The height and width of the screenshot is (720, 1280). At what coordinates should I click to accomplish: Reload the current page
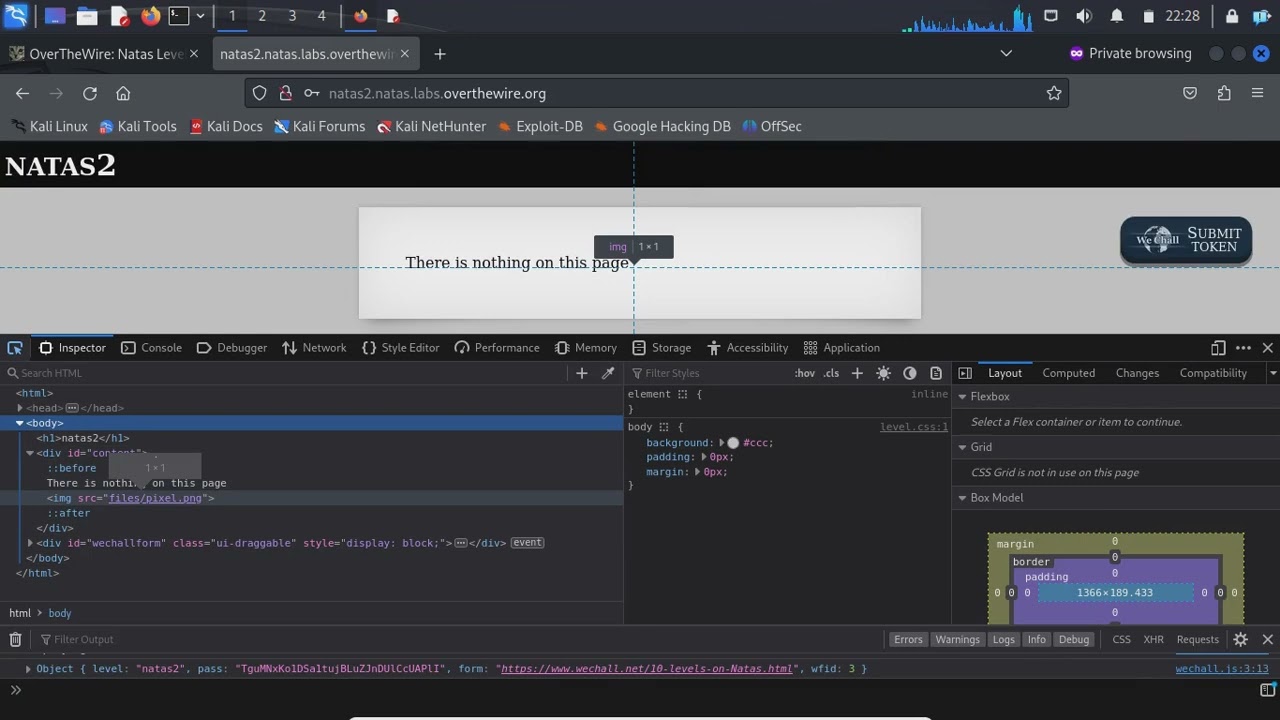click(90, 93)
